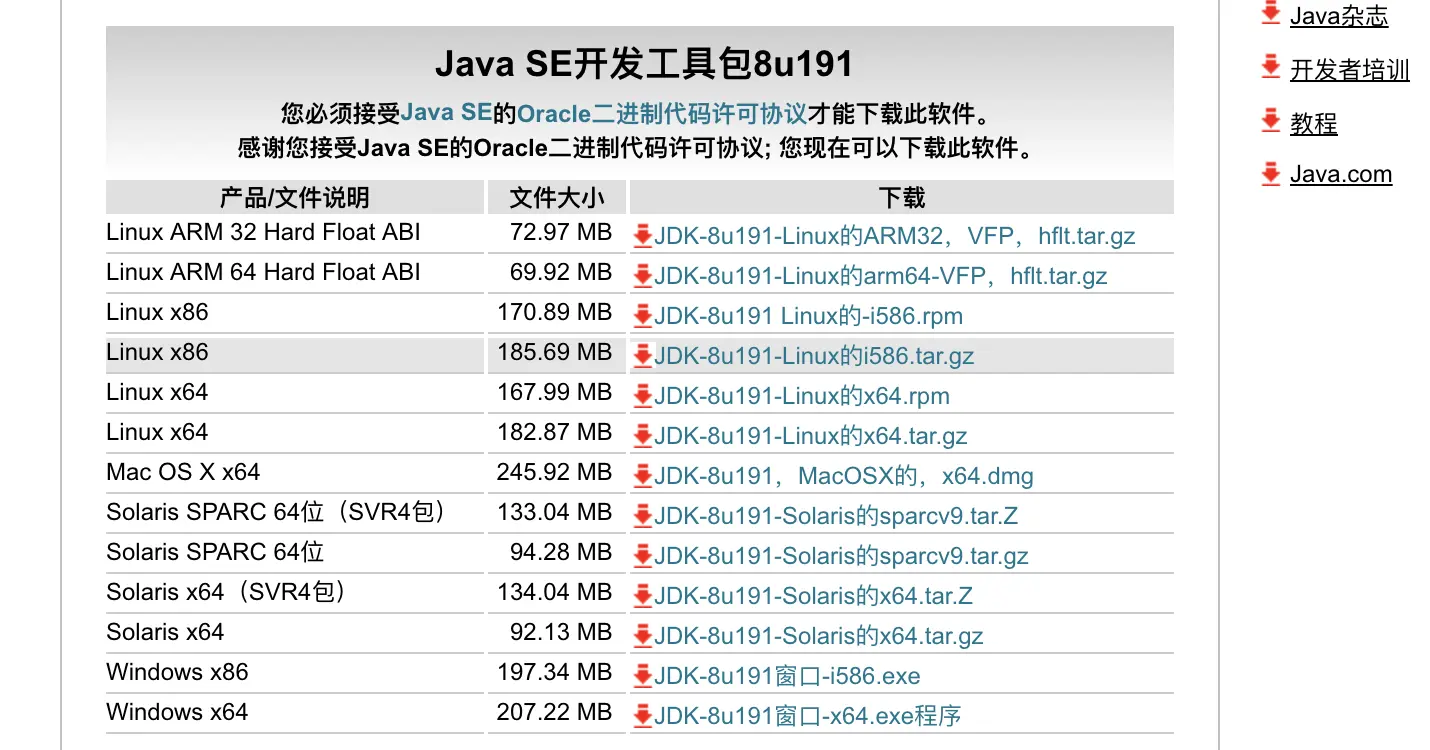1430x750 pixels.
Task: Download JDK-8u191 Solaris x64.tar.Z
Action: [x=814, y=597]
